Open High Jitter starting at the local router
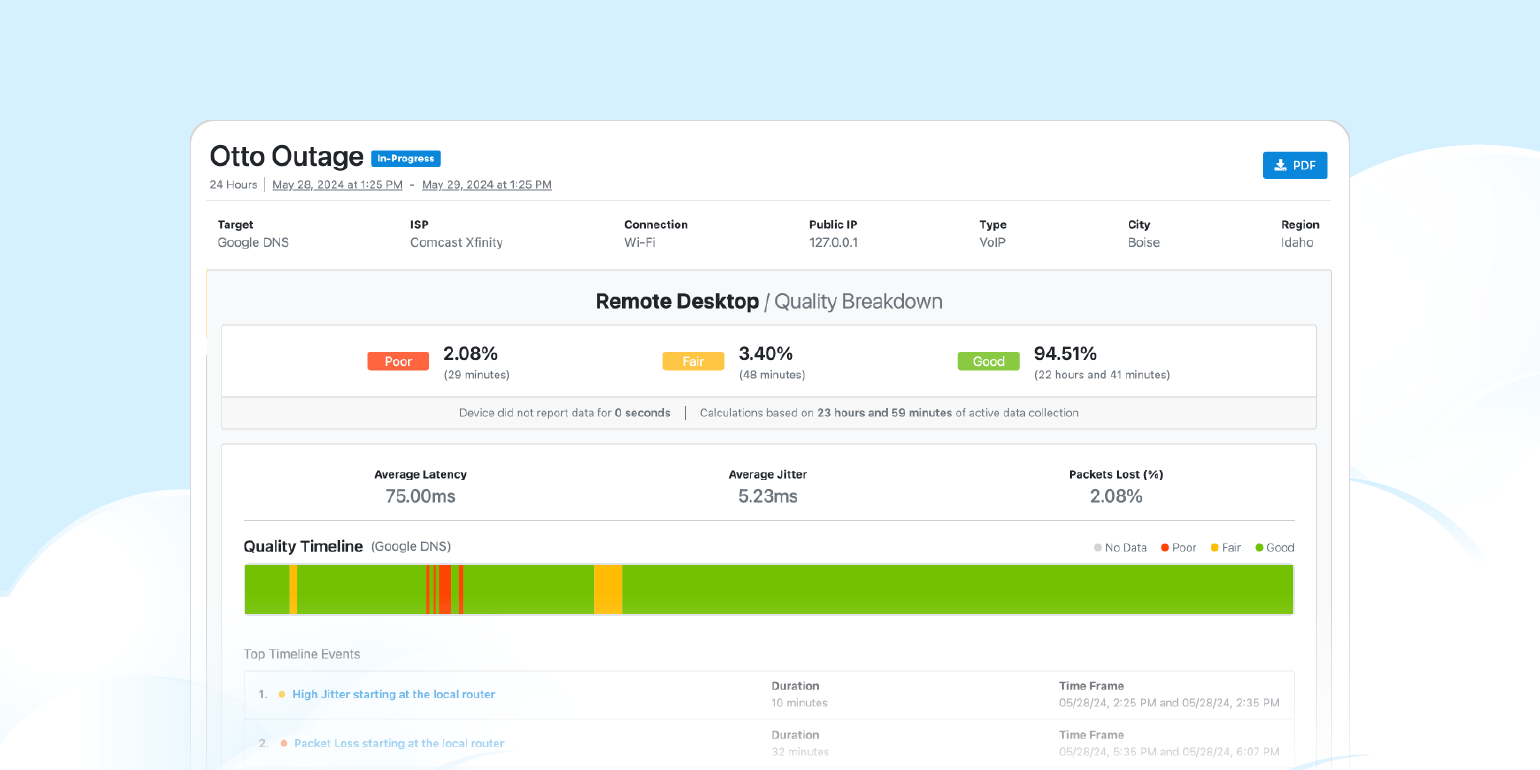Image resolution: width=1540 pixels, height=770 pixels. pos(393,694)
